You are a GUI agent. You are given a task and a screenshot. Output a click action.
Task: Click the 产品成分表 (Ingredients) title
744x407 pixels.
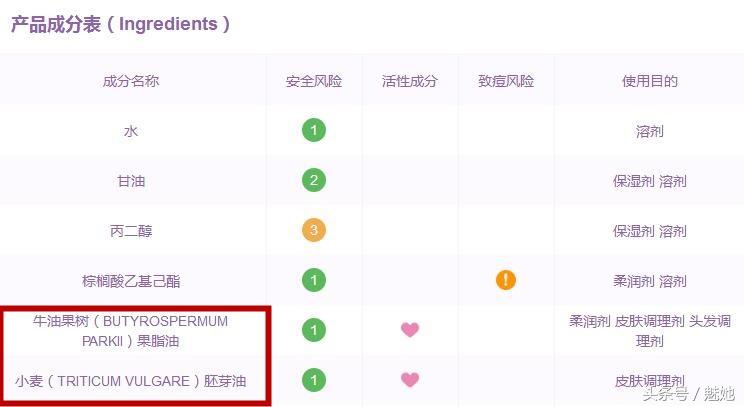121,24
